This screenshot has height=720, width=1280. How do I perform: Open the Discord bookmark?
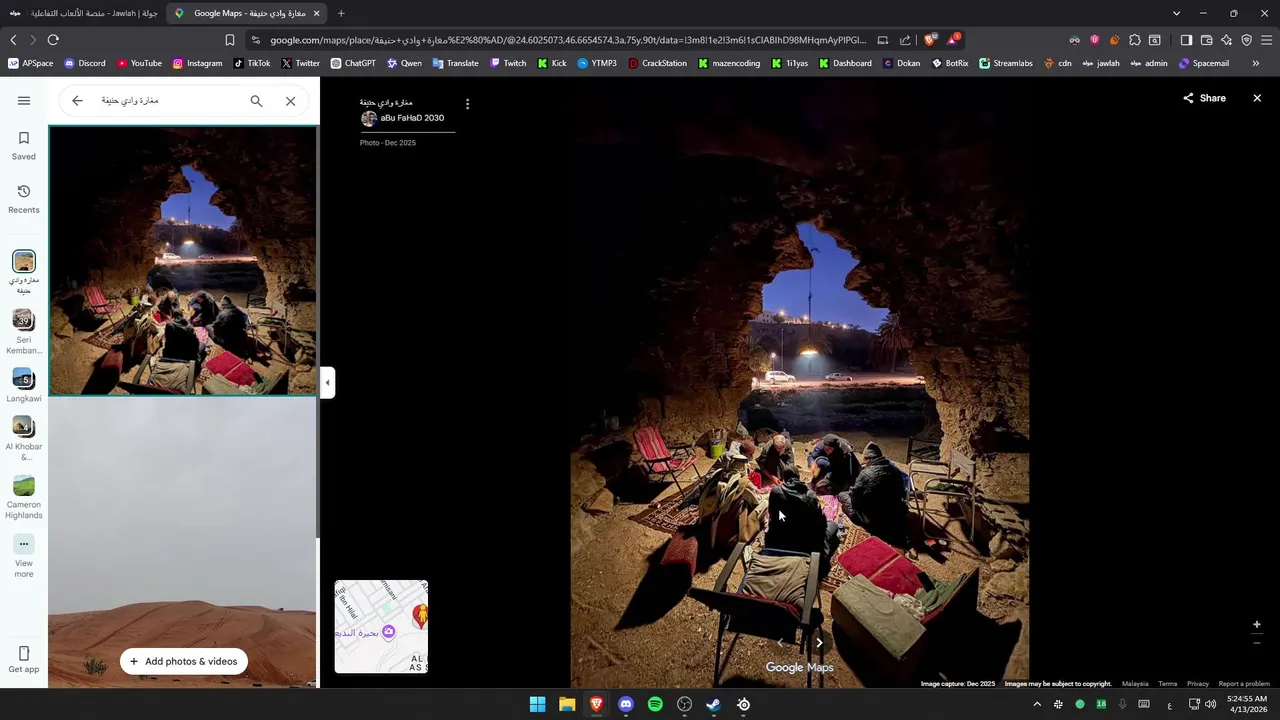pos(84,63)
